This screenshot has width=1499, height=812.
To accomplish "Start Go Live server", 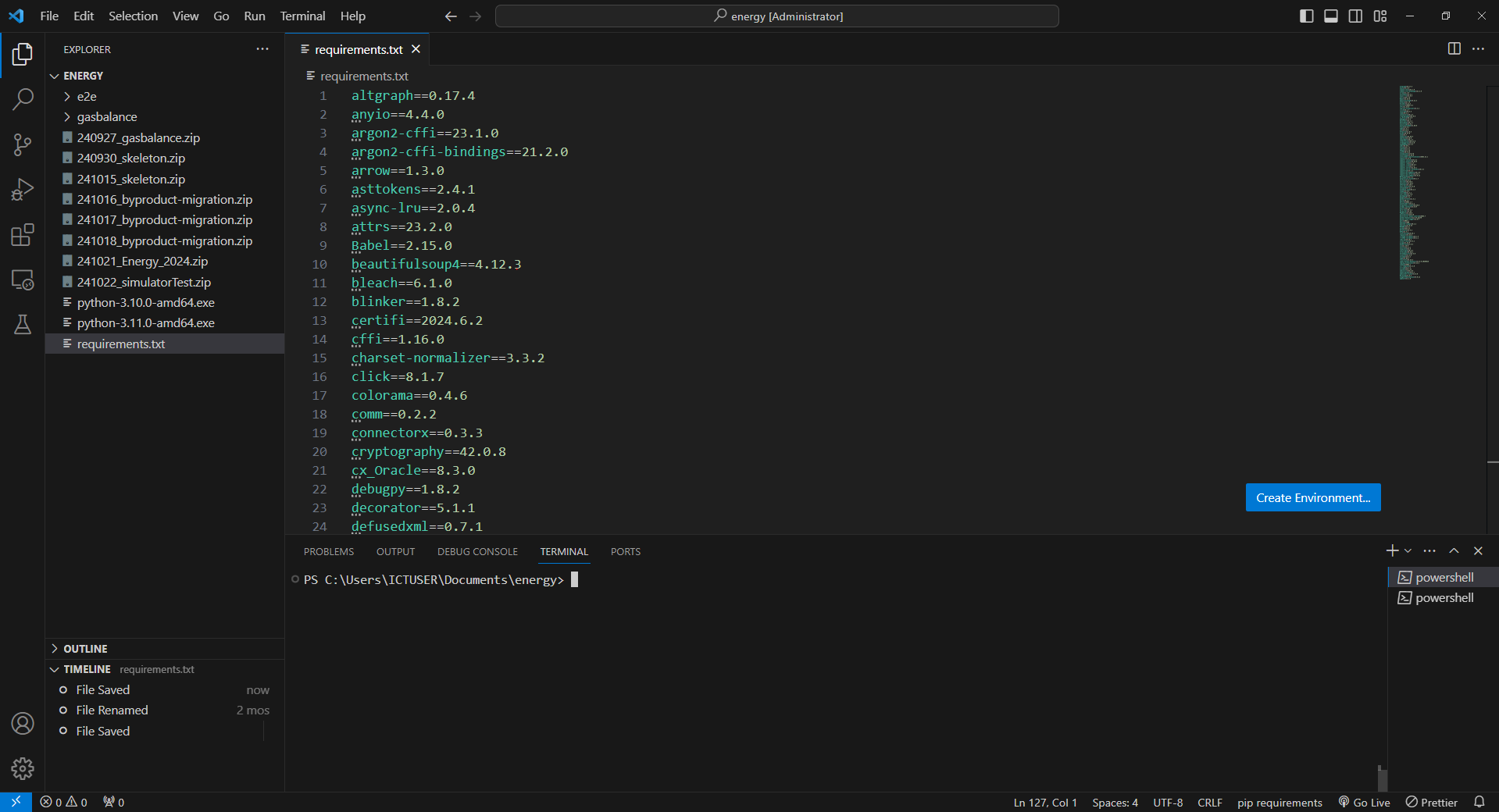I will click(1364, 802).
